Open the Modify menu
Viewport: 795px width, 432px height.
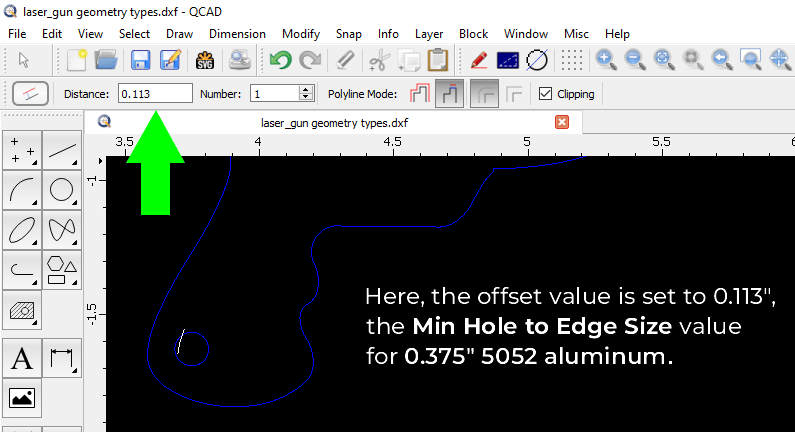[301, 34]
